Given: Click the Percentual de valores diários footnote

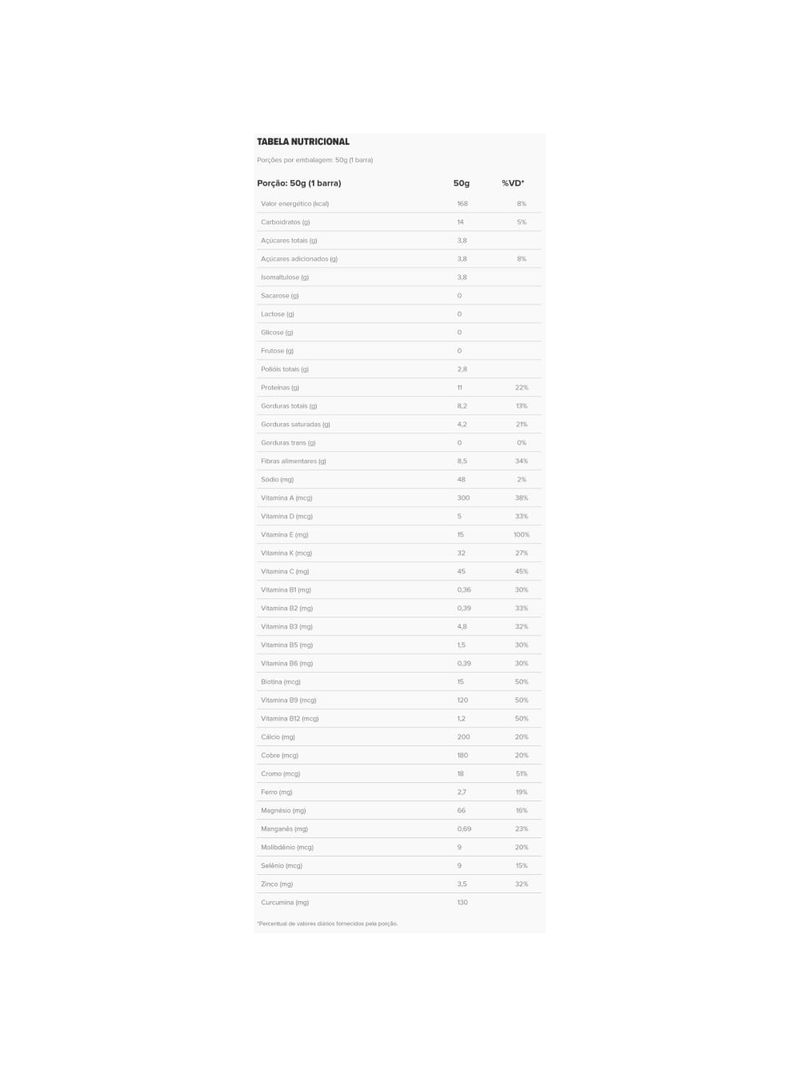Looking at the screenshot, I should 327,923.
